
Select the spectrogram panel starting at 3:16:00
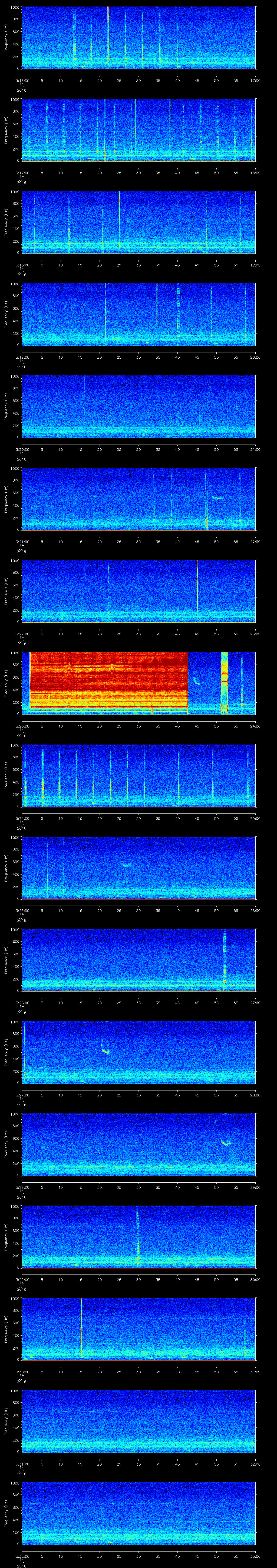(138, 38)
